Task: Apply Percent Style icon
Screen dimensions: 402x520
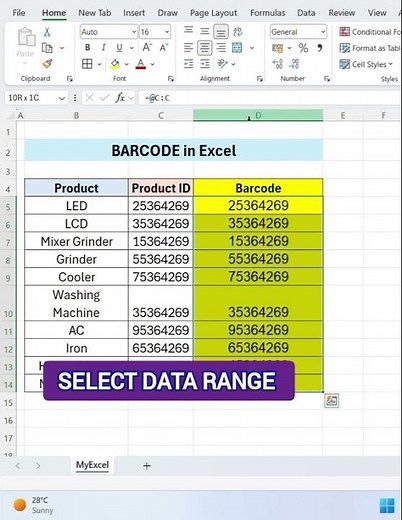Action: pyautogui.click(x=303, y=48)
